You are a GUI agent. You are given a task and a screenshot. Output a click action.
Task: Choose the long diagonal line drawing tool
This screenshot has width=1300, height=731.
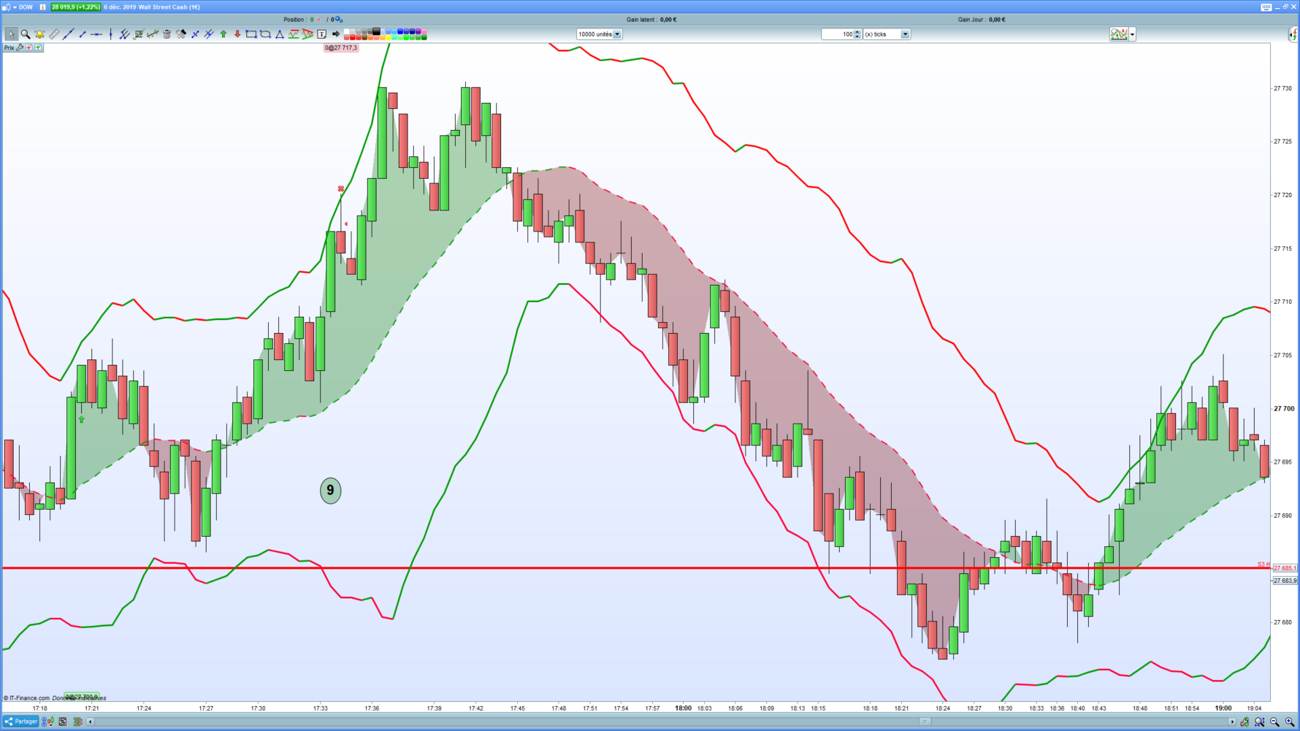(68, 34)
